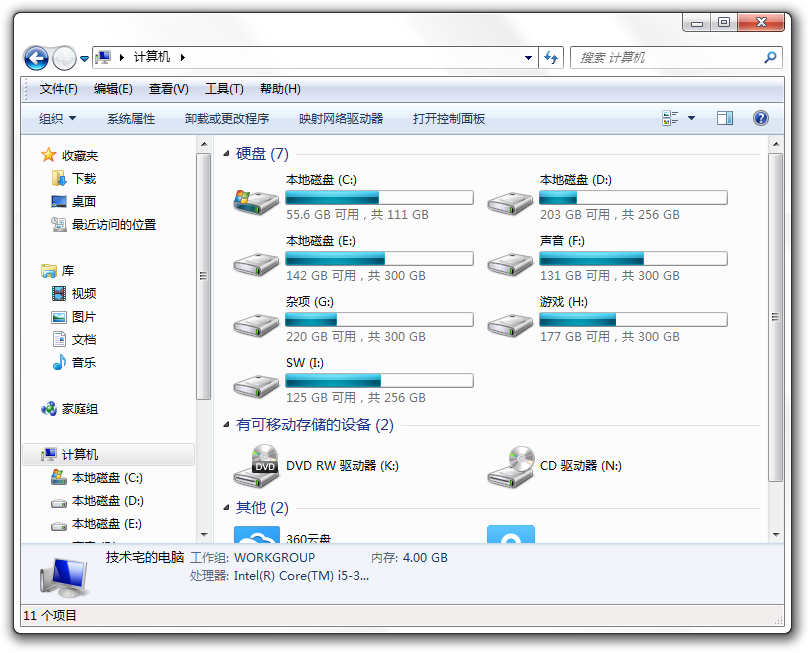Click 打开控制面板 button
Screen dimensions: 810x653
click(x=449, y=118)
